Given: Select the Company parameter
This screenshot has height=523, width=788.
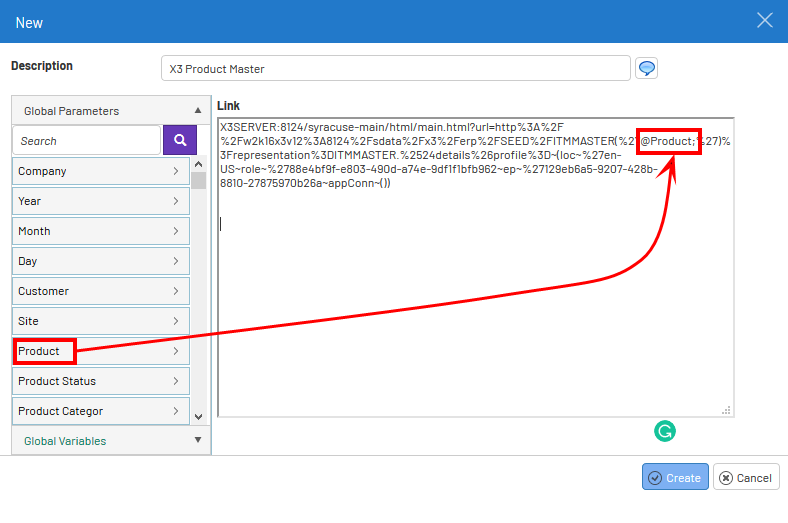Looking at the screenshot, I should click(x=100, y=171).
